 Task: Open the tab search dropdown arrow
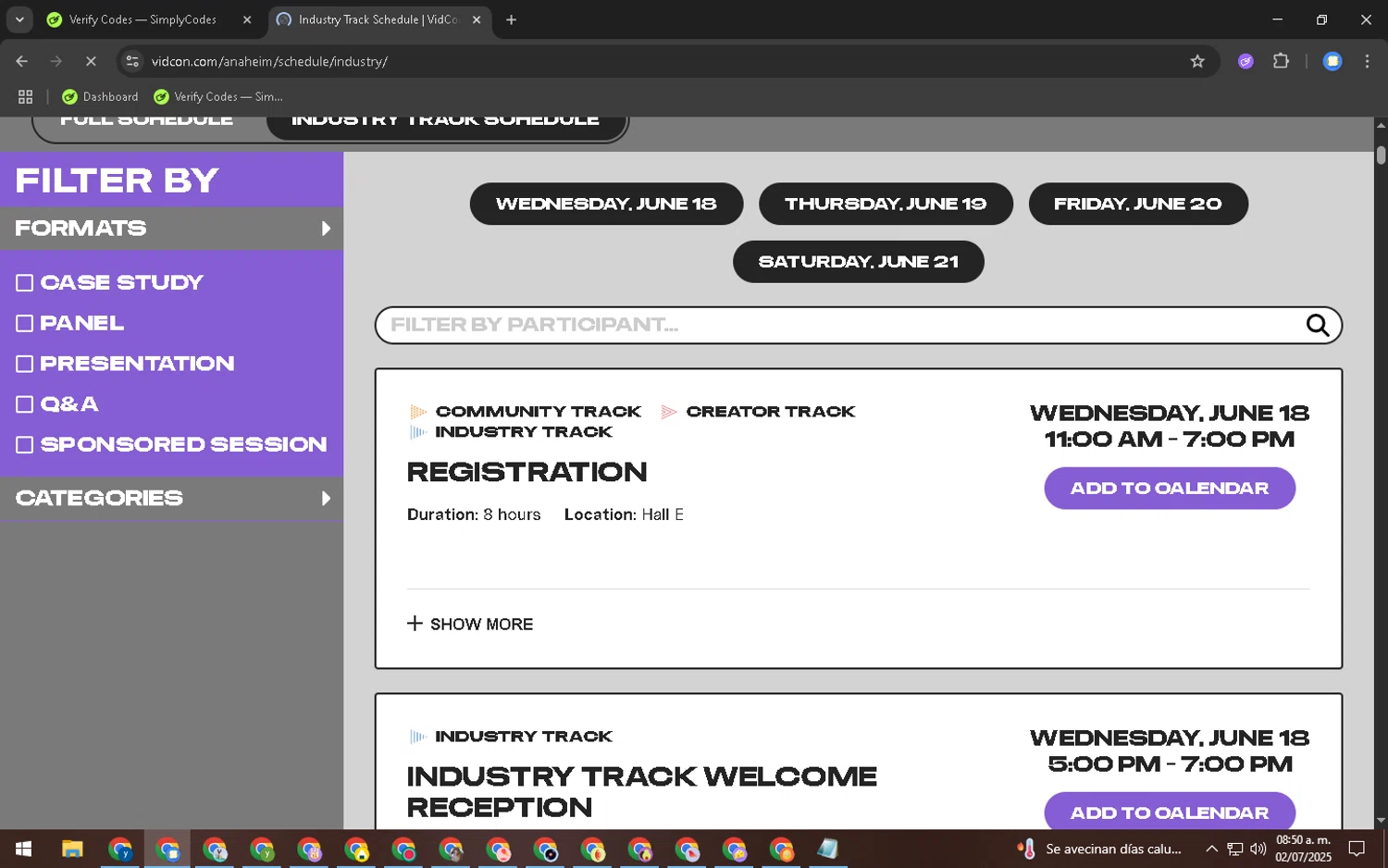19,19
